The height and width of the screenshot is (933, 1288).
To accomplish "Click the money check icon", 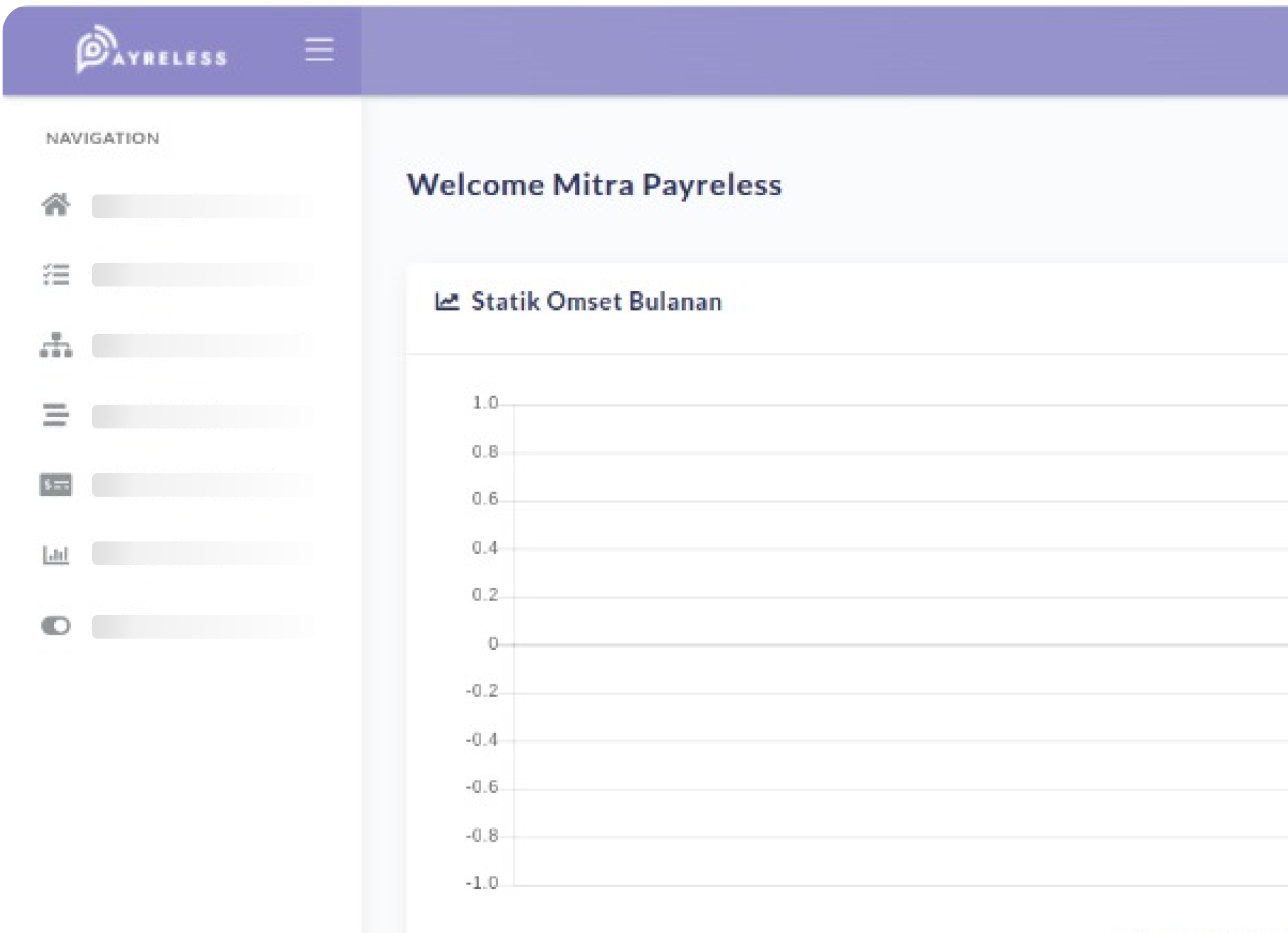I will [x=56, y=485].
